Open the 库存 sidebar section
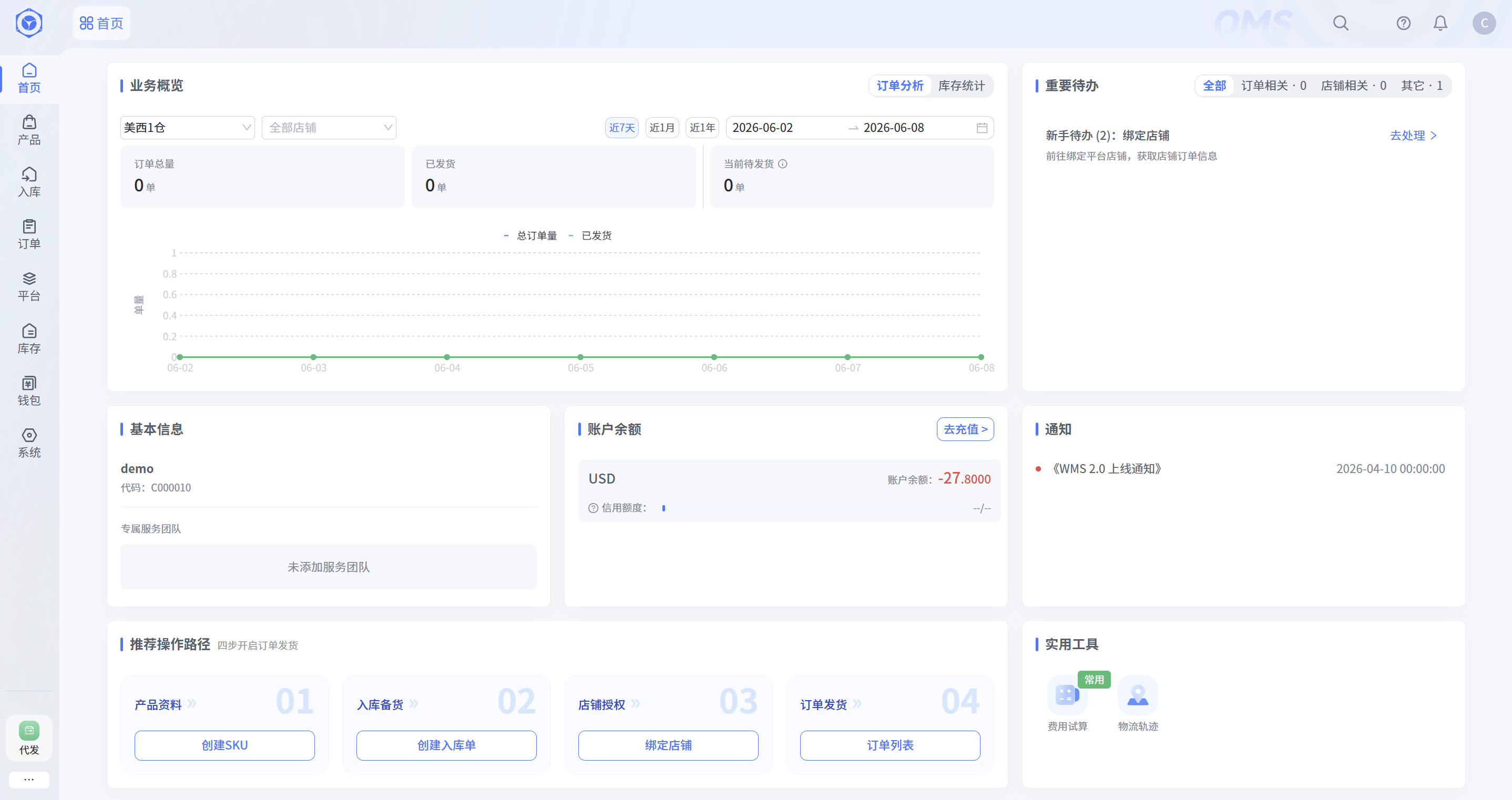This screenshot has height=800, width=1512. (29, 339)
